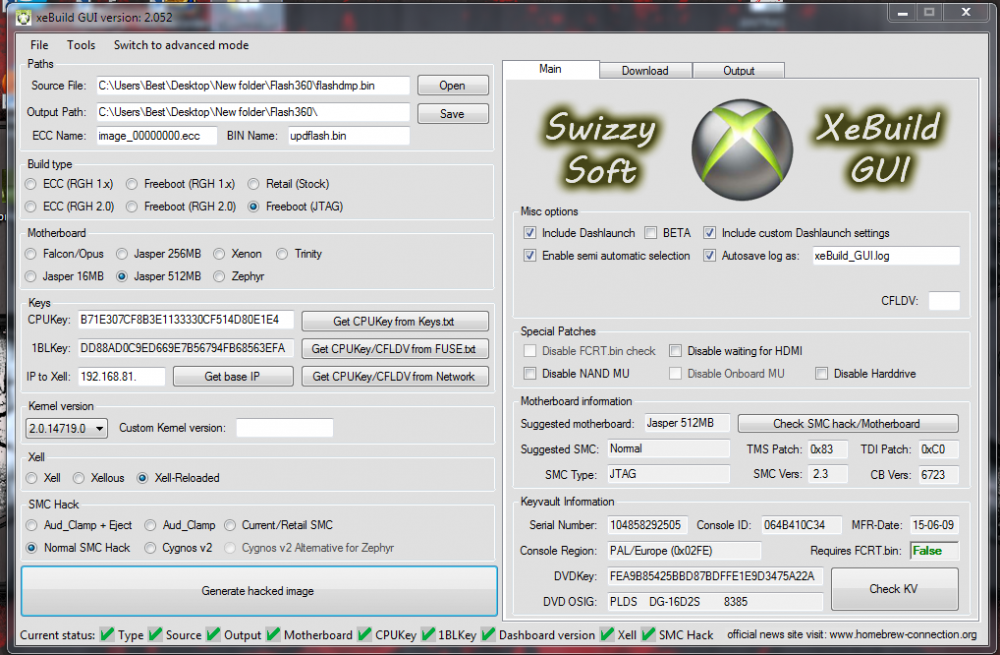Choose Zephyr motherboard
The height and width of the screenshot is (655, 1000).
click(x=239, y=276)
